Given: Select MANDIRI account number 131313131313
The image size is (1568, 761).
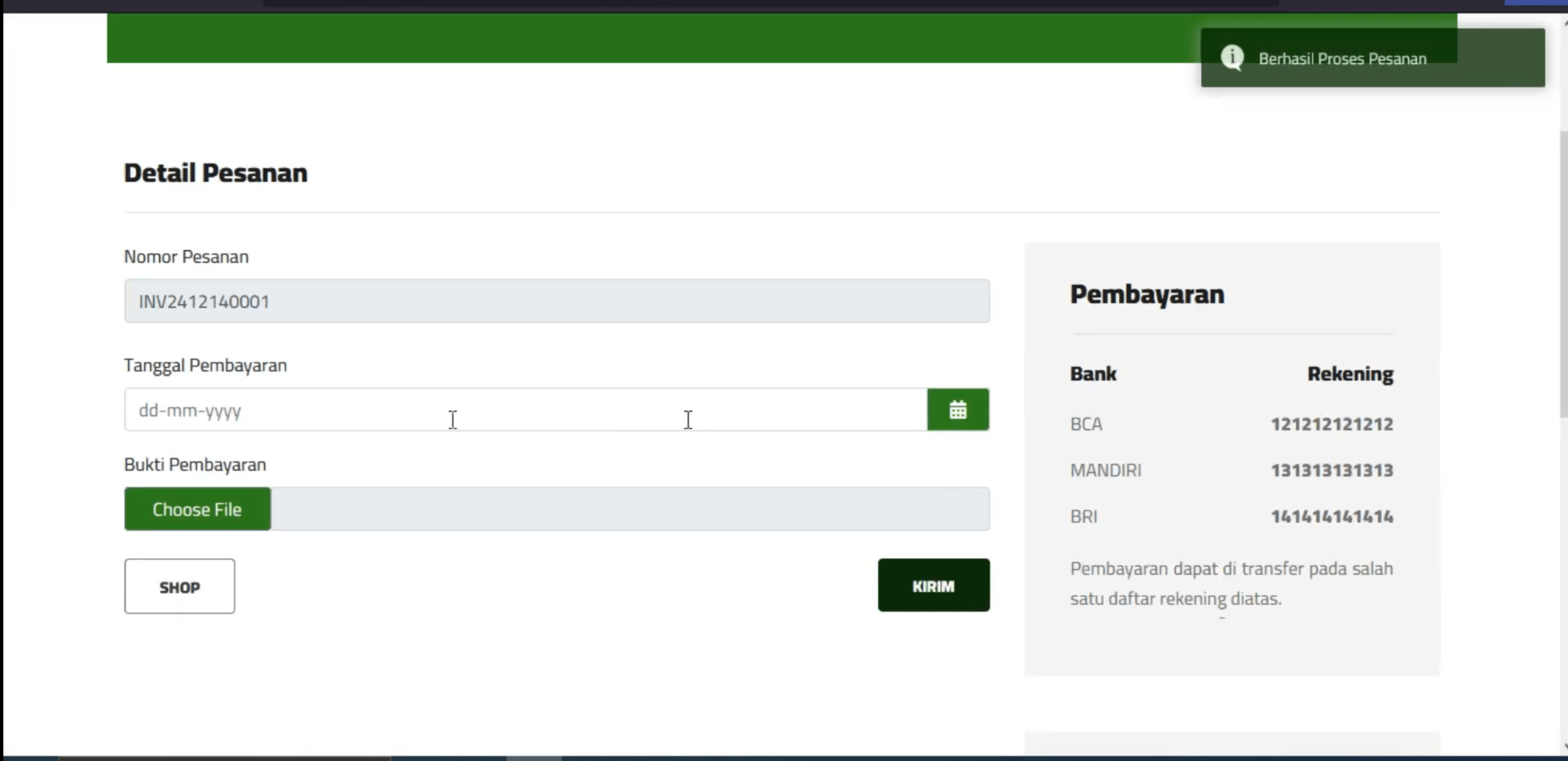Looking at the screenshot, I should tap(1332, 471).
